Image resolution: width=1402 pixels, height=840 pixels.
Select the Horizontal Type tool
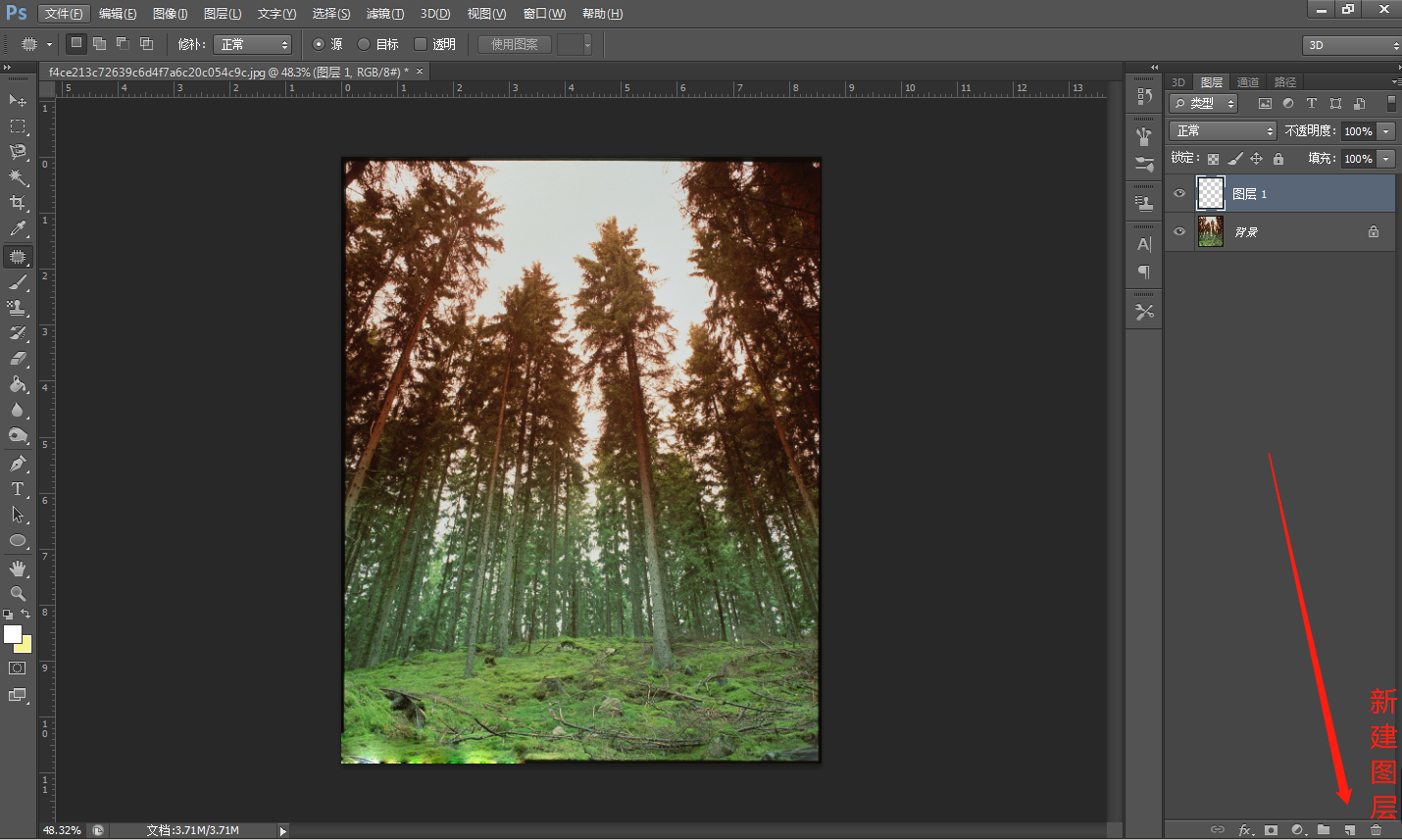18,489
